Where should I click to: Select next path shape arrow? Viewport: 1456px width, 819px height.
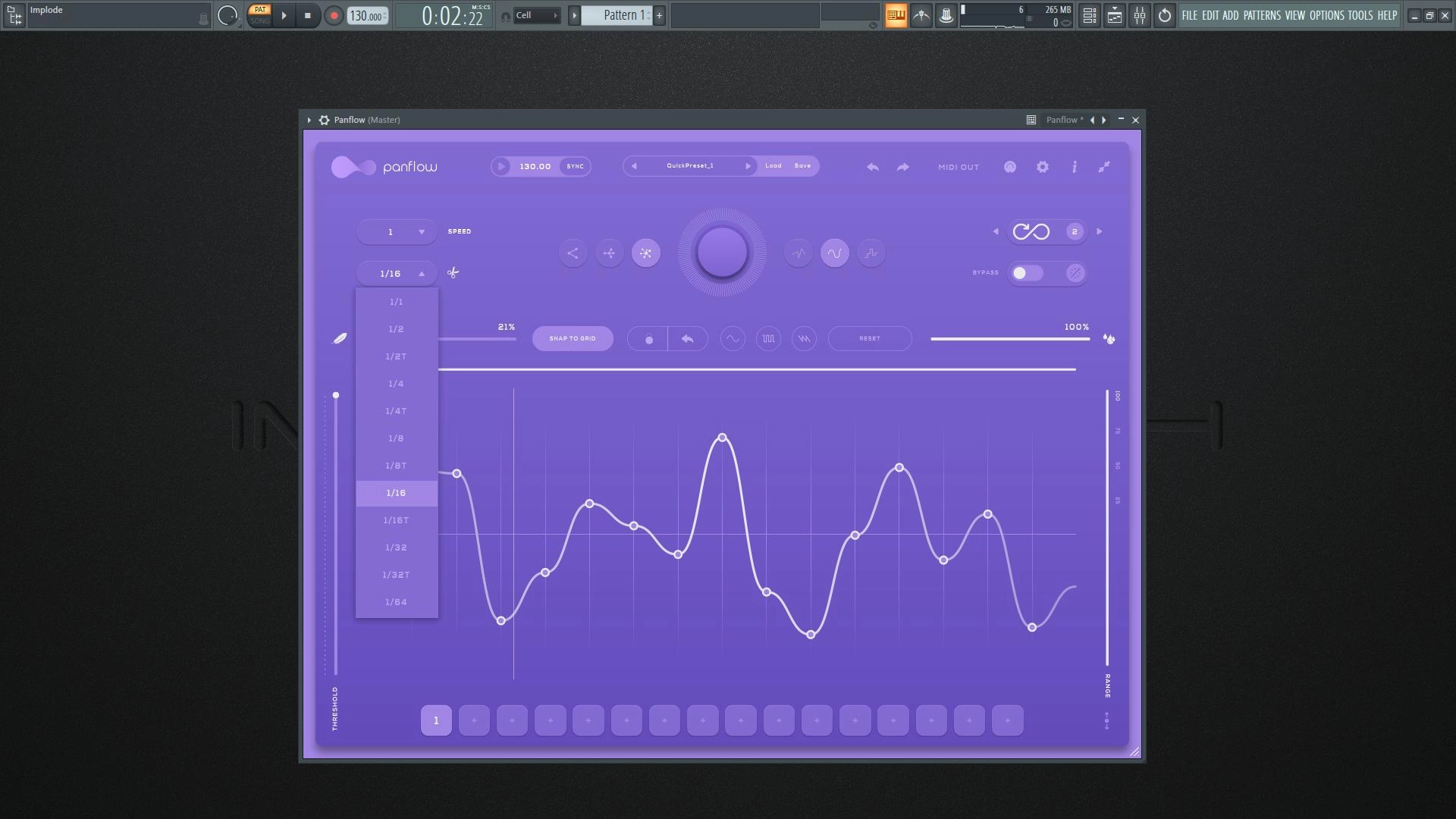(1100, 232)
